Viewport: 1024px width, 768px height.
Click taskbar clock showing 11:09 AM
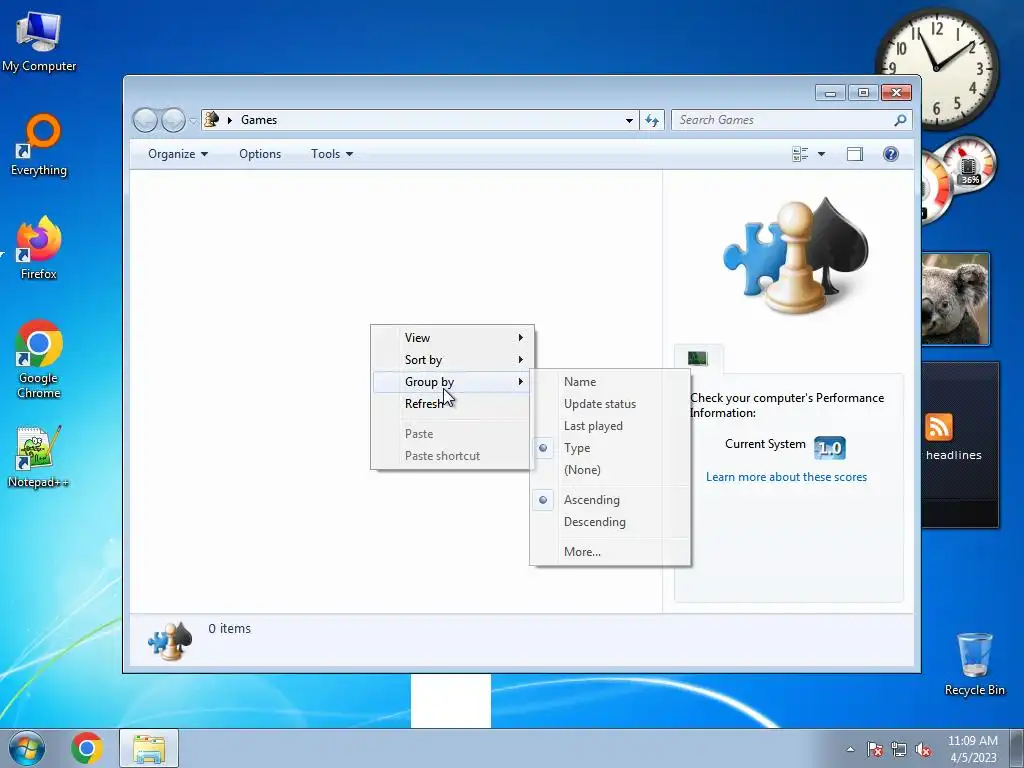click(x=972, y=749)
